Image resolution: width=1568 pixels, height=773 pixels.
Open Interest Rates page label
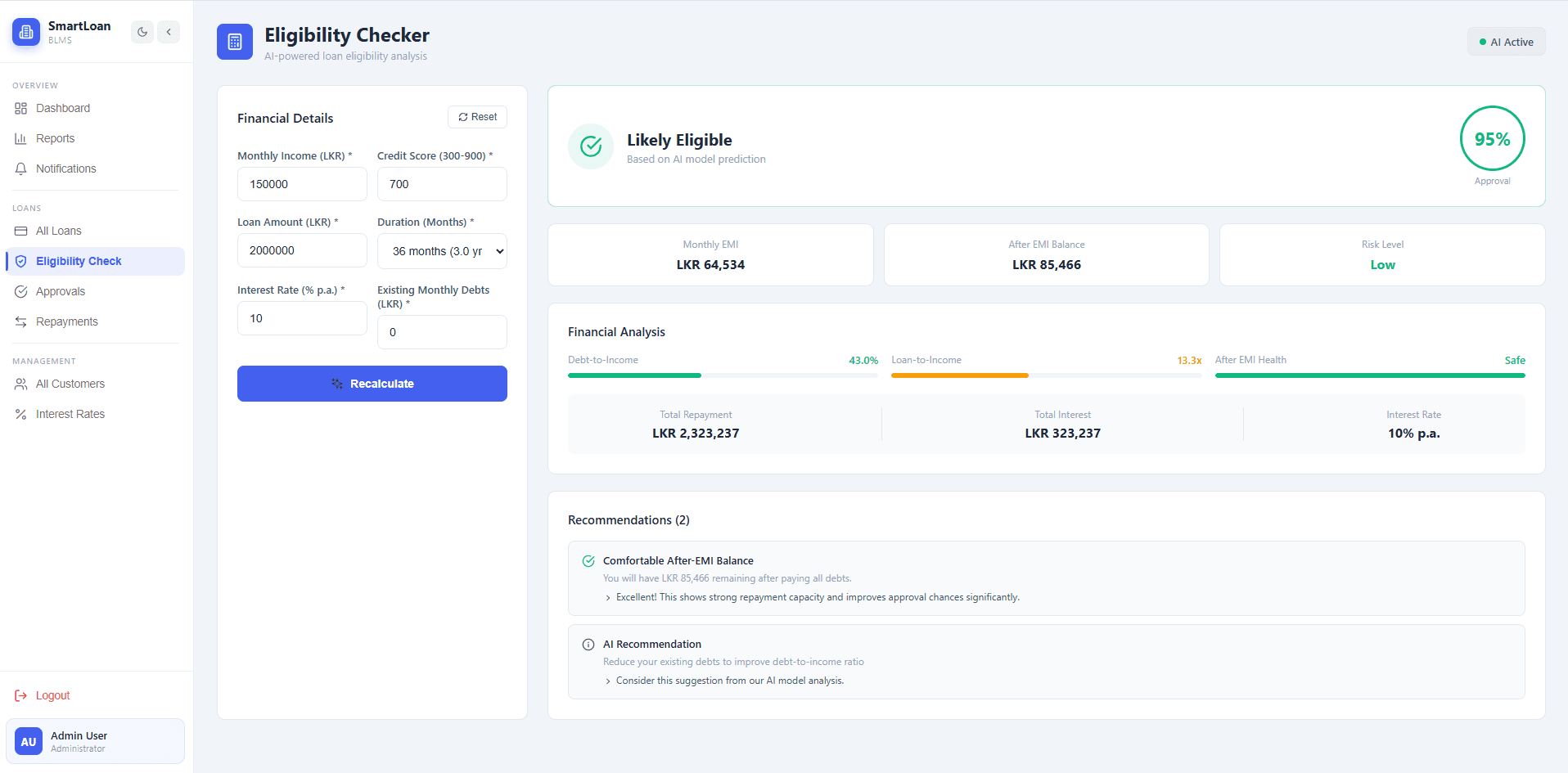point(70,414)
